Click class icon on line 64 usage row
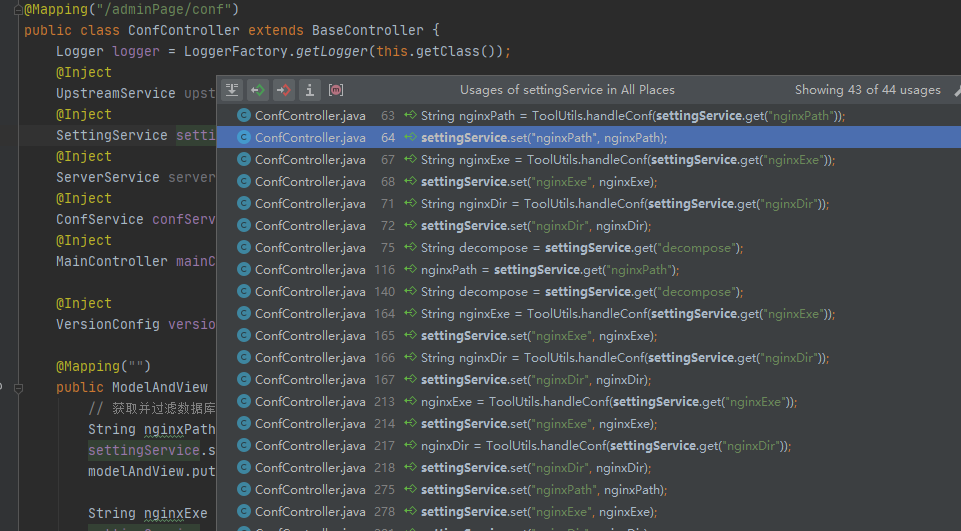This screenshot has width=961, height=531. tap(244, 137)
